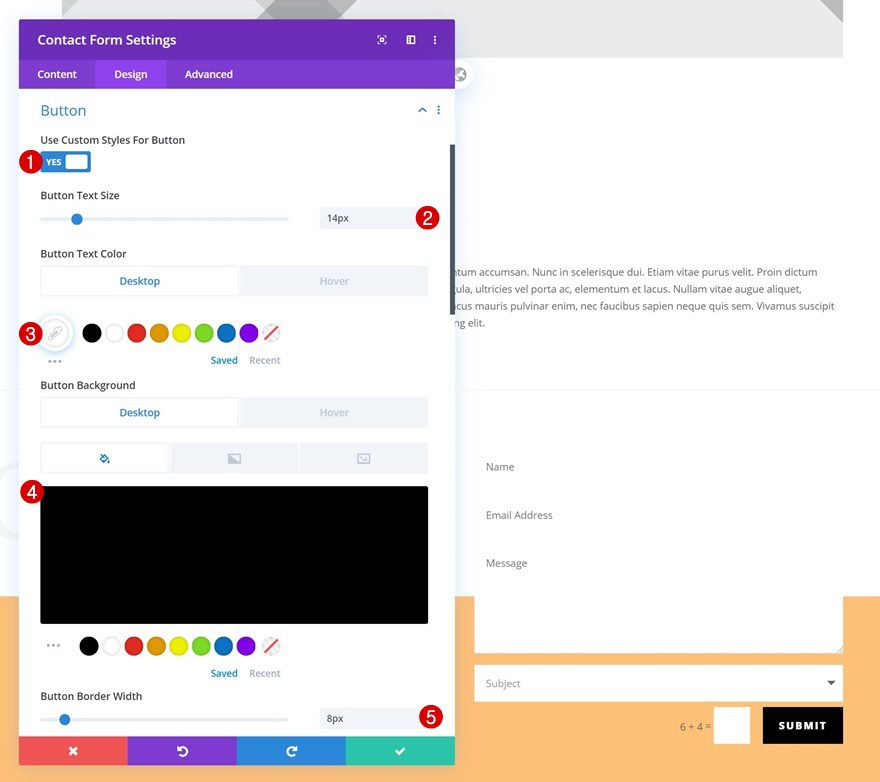Open the Button section's three-dot options menu

tap(438, 110)
